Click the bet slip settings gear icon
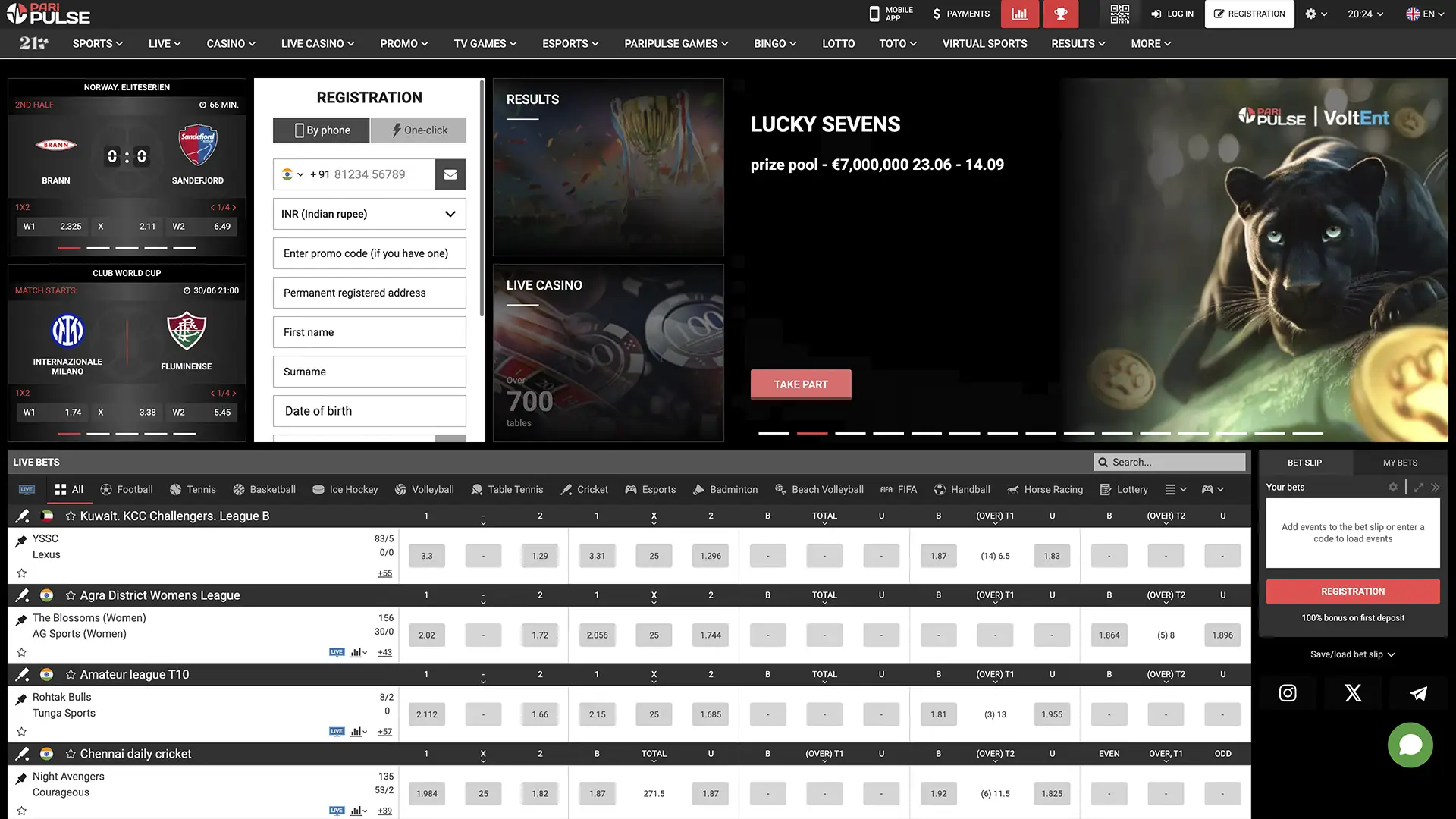The image size is (1456, 819). point(1393,487)
